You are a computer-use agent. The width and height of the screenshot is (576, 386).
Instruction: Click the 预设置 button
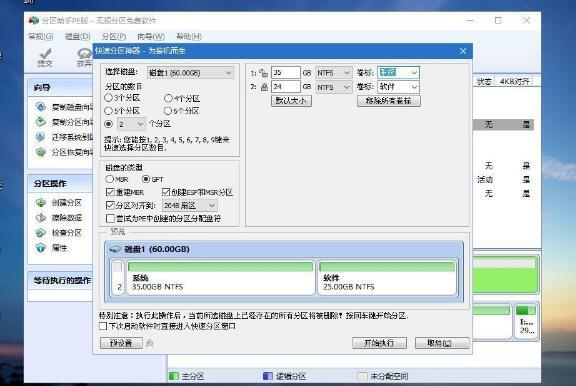(x=121, y=343)
